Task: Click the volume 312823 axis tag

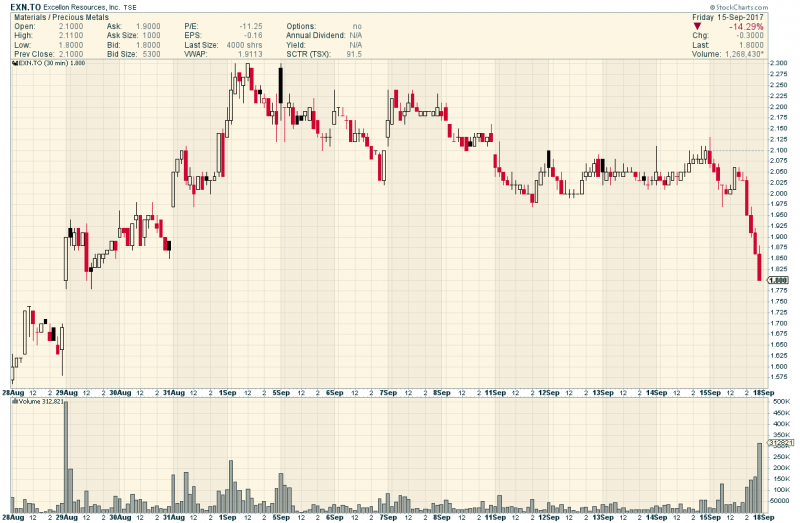Action: click(x=778, y=442)
